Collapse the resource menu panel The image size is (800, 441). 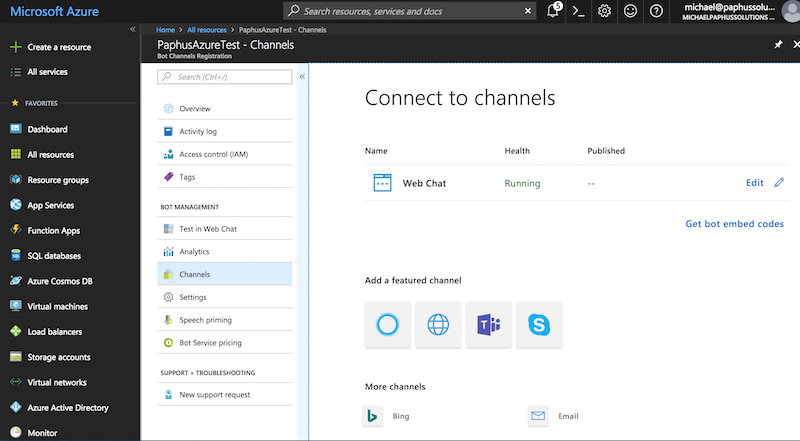(x=302, y=77)
